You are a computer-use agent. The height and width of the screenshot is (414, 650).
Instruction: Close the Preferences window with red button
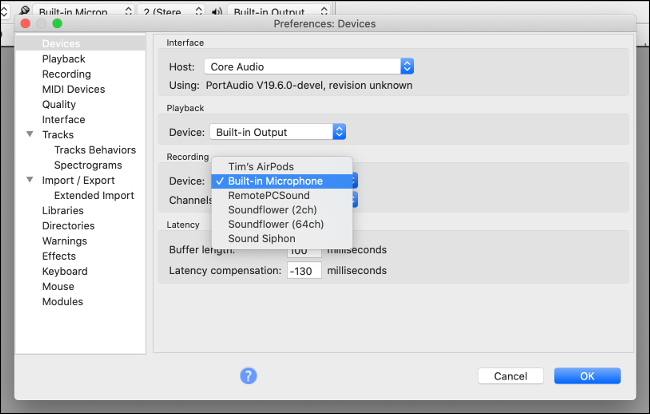25,22
